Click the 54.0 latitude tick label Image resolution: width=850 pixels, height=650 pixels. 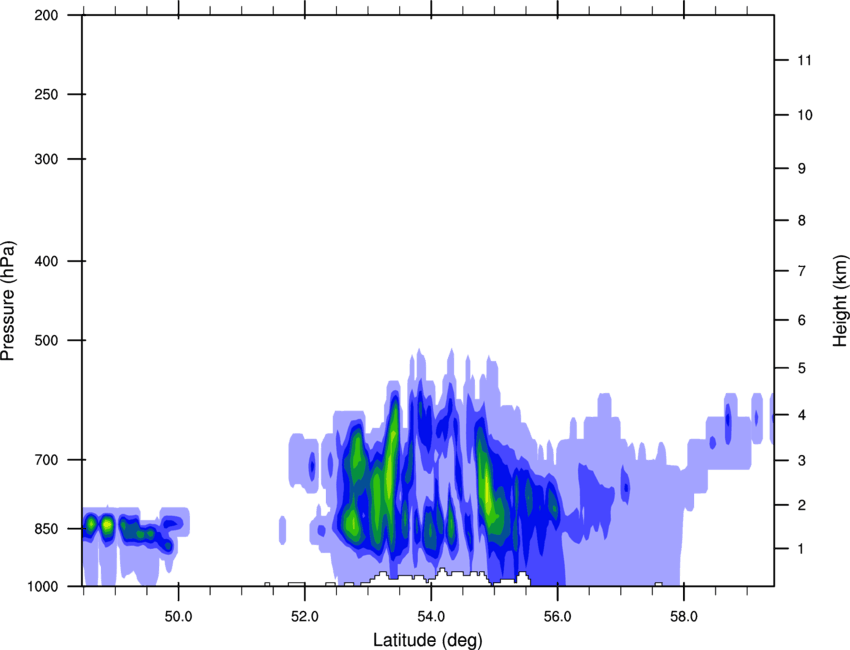pyautogui.click(x=431, y=617)
